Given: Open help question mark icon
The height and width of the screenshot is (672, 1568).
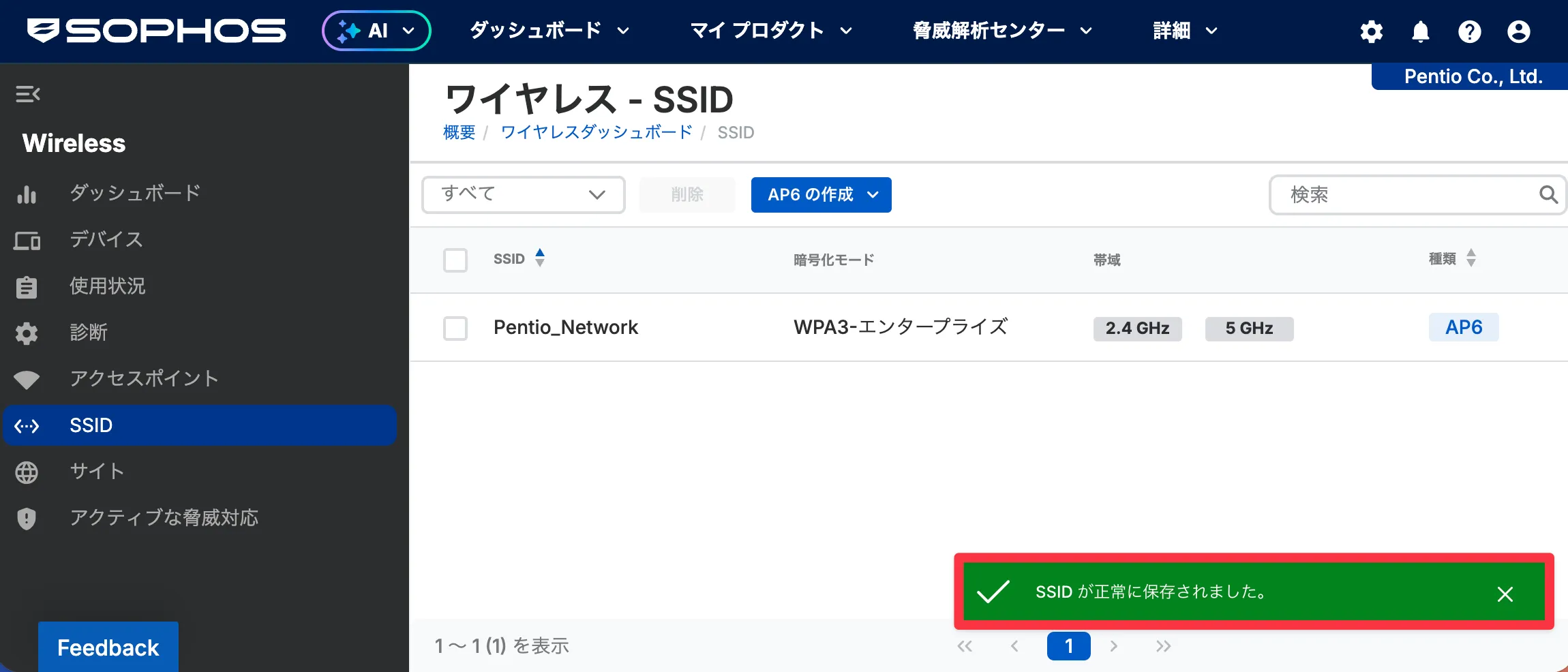Looking at the screenshot, I should tap(1470, 31).
